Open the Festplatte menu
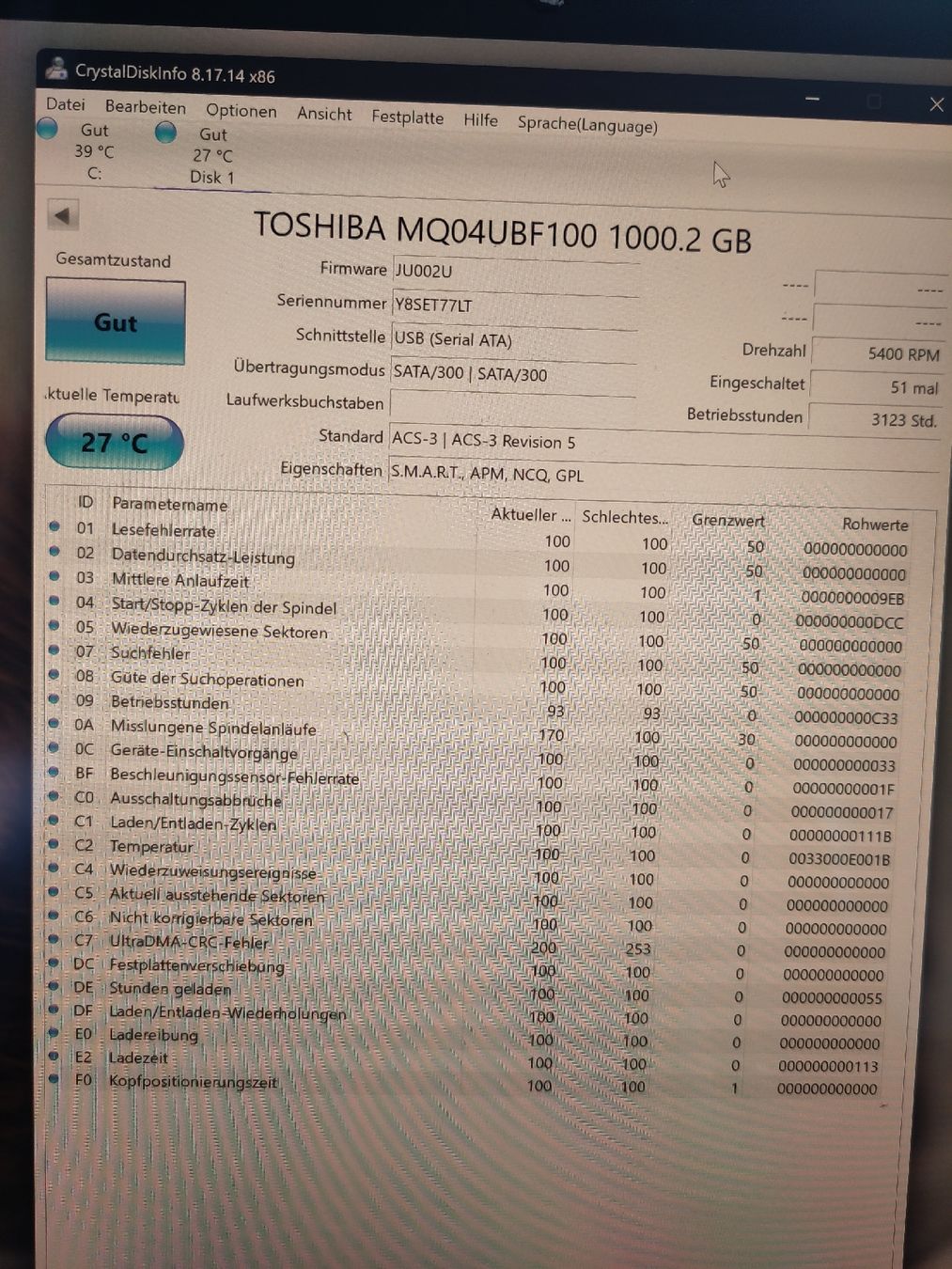This screenshot has height=1269, width=952. 407,117
